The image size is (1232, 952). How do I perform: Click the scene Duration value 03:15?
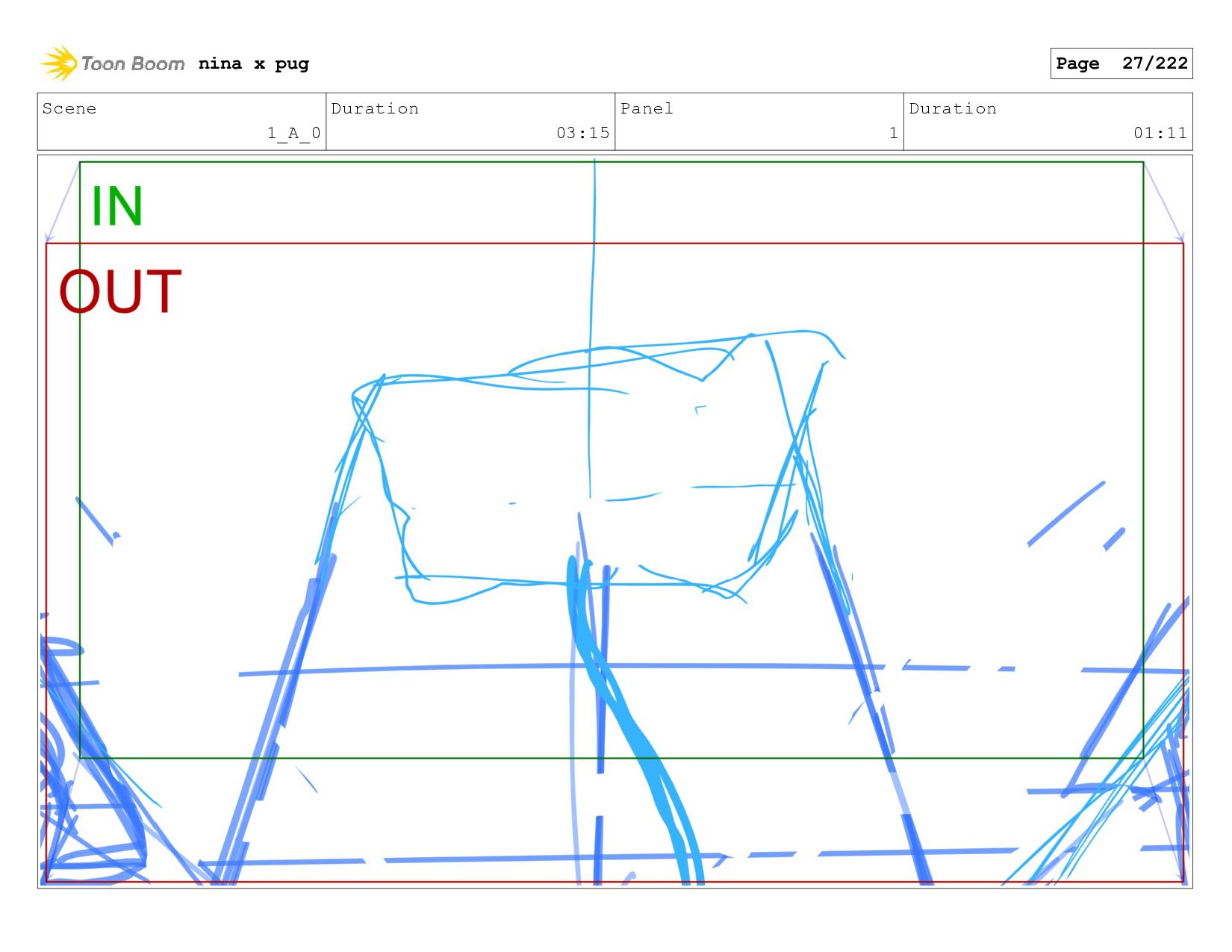[582, 133]
